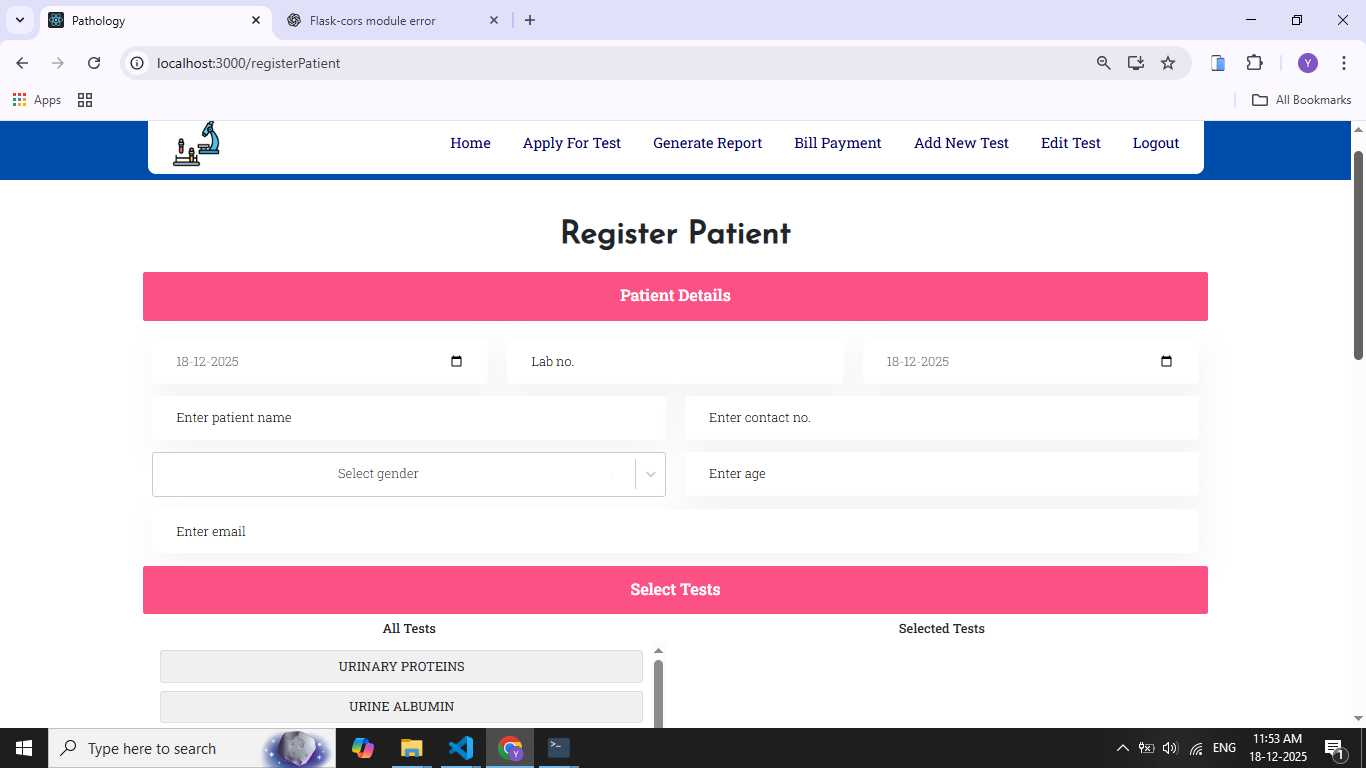This screenshot has height=768, width=1366.
Task: Click Logout in the navbar
Action: click(x=1155, y=143)
